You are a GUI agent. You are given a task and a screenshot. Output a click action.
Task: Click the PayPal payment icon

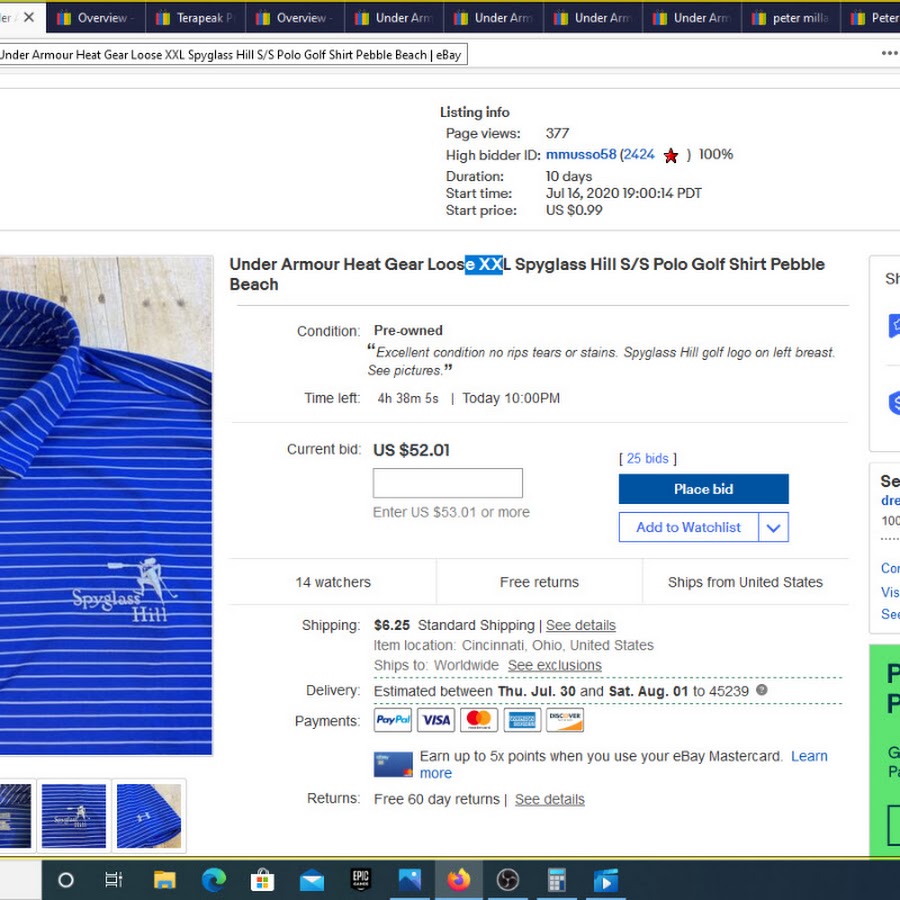(393, 720)
